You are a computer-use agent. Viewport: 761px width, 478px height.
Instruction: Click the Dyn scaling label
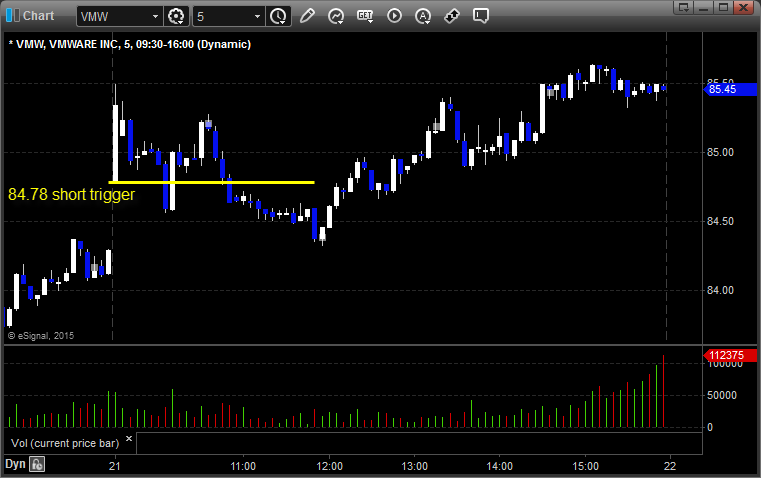point(15,464)
